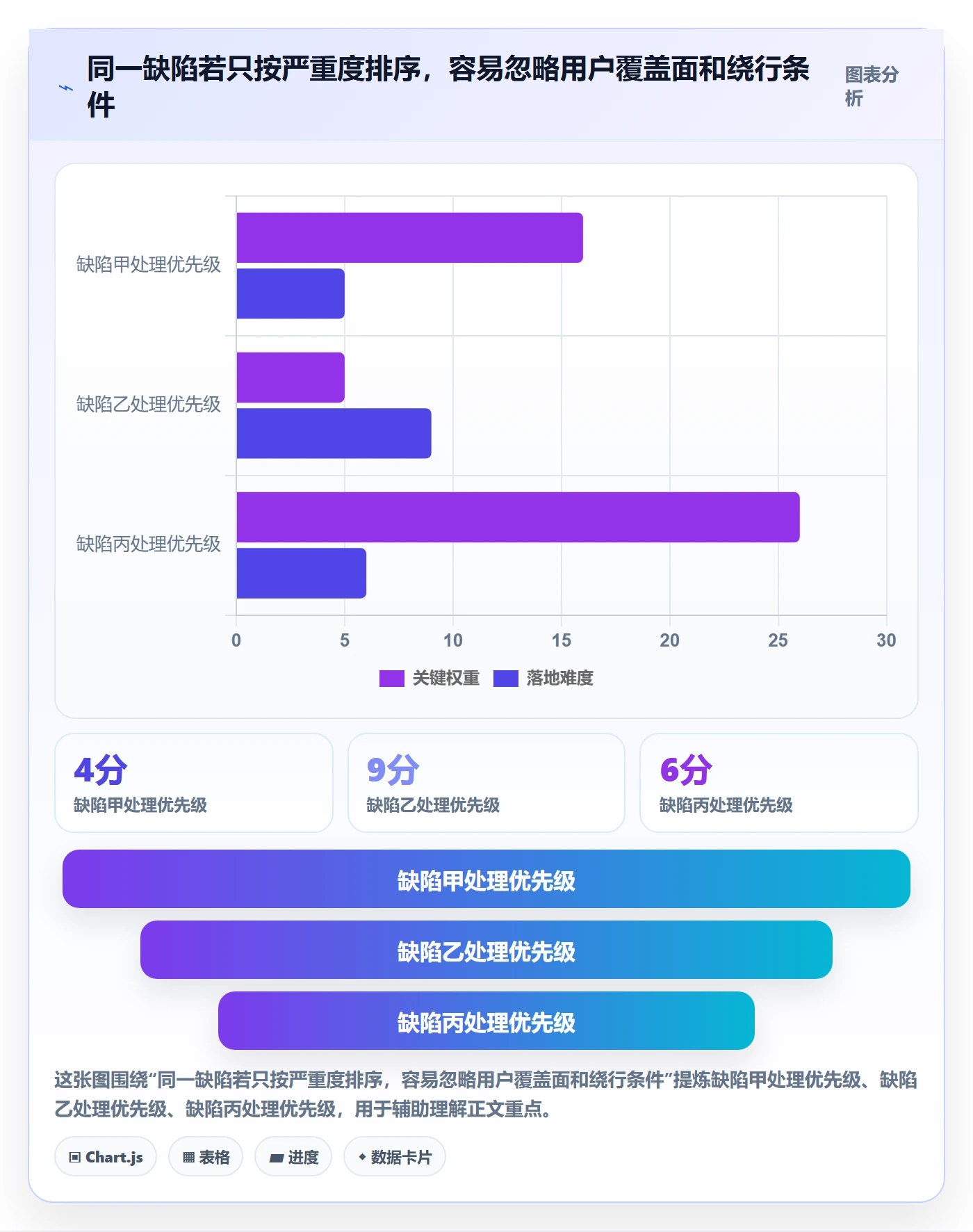This screenshot has height=1232, width=973.
Task: Click the description paragraph starting with 这张图围绕
Action: click(x=486, y=1094)
